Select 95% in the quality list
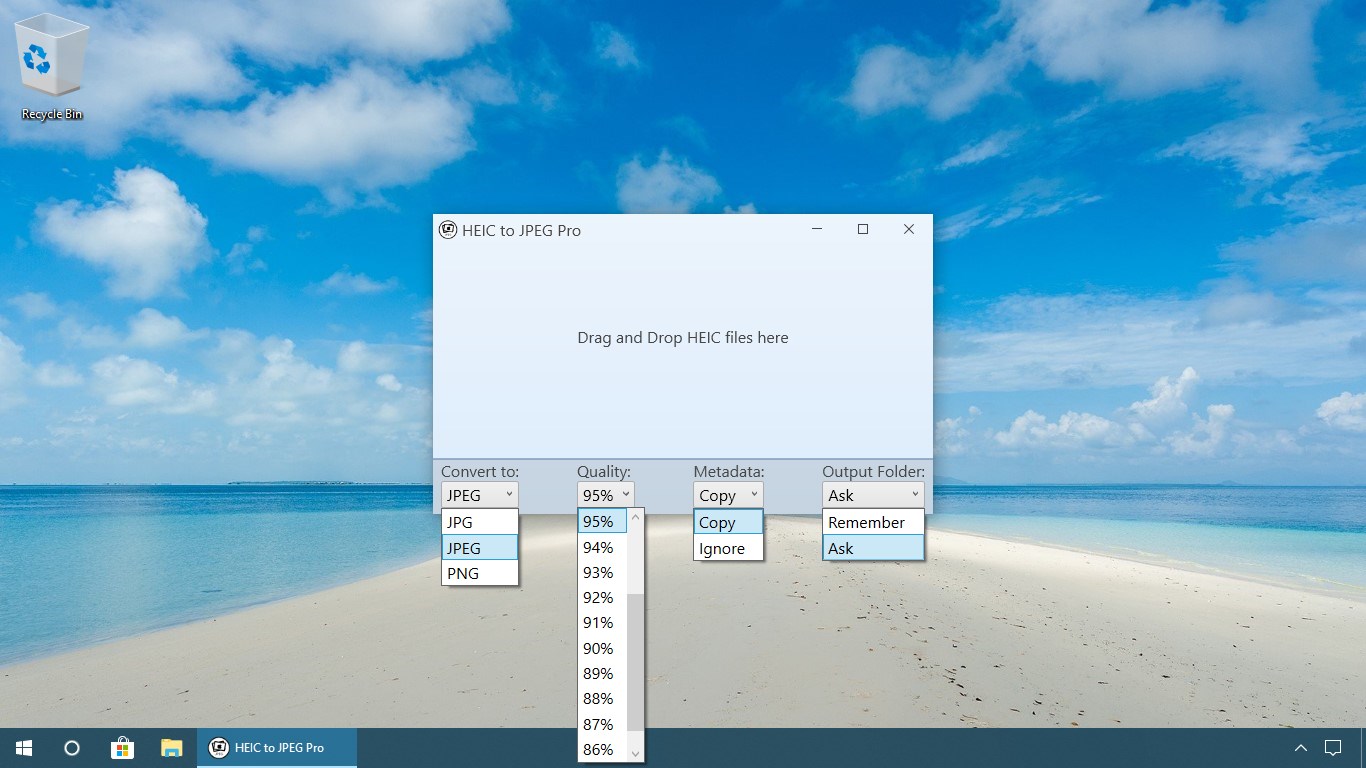Screen dimensions: 1366x768 point(602,521)
